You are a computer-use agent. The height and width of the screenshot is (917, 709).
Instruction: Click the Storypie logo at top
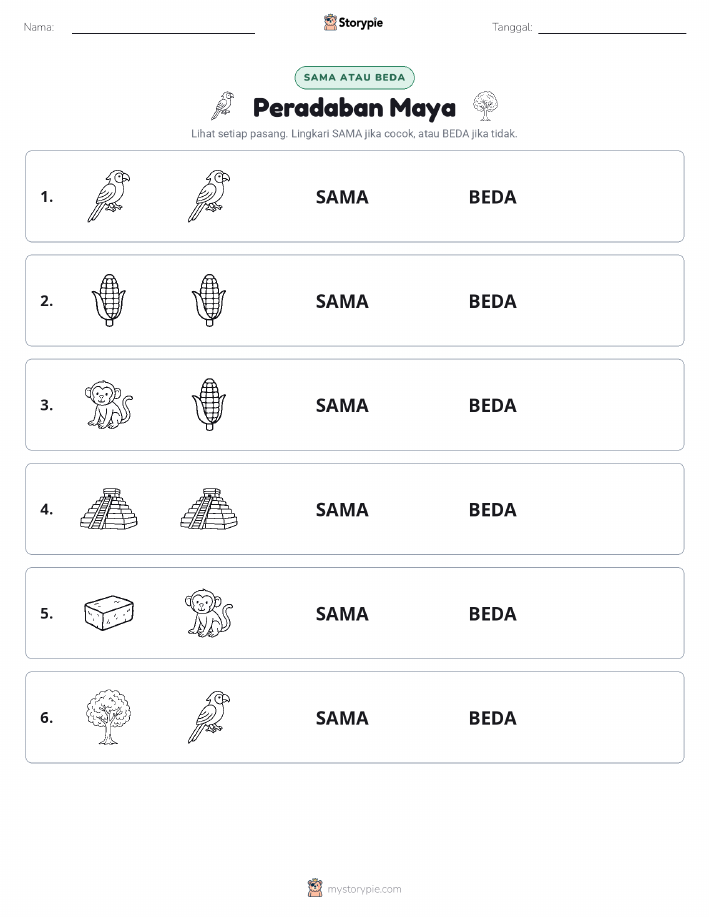[x=353, y=23]
